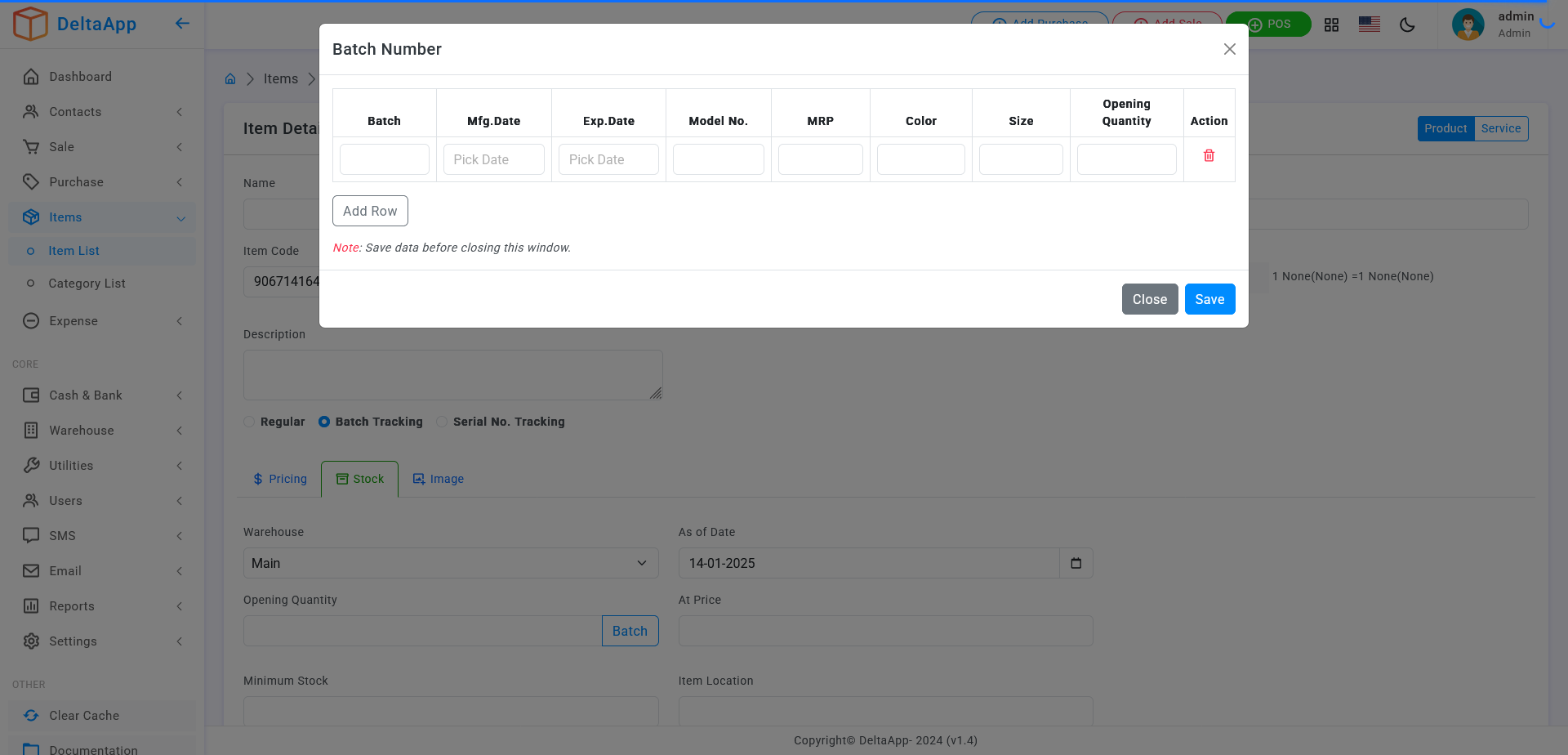The height and width of the screenshot is (755, 1568).
Task: Click the Size input field
Action: (x=1021, y=159)
